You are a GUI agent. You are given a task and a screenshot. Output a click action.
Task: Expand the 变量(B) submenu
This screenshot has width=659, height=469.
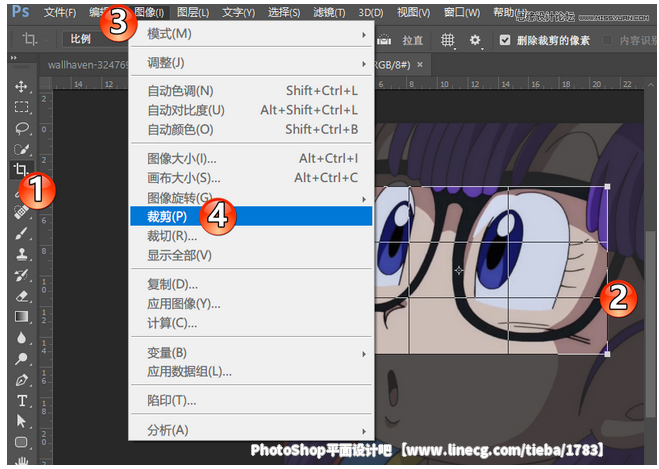coord(251,353)
